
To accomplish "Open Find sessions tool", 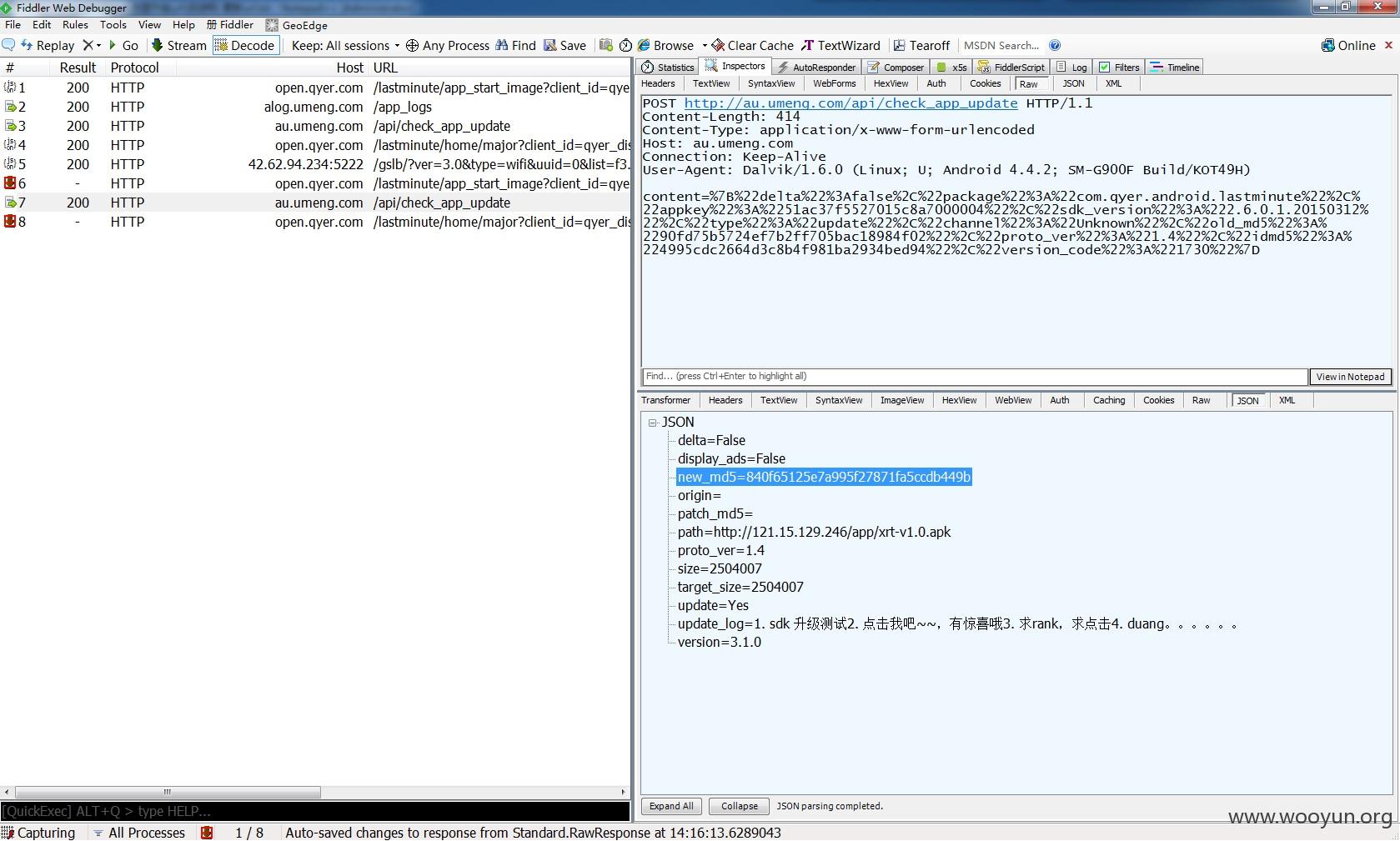I will click(x=515, y=45).
